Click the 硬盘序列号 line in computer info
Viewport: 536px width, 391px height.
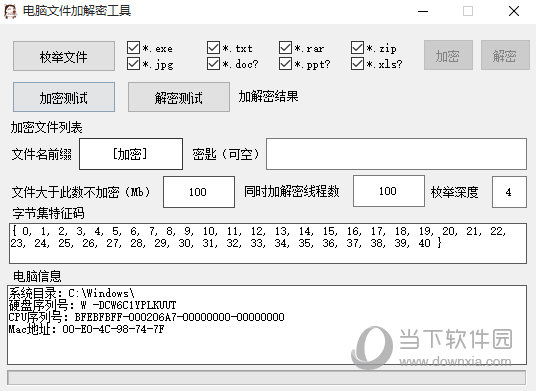92,305
